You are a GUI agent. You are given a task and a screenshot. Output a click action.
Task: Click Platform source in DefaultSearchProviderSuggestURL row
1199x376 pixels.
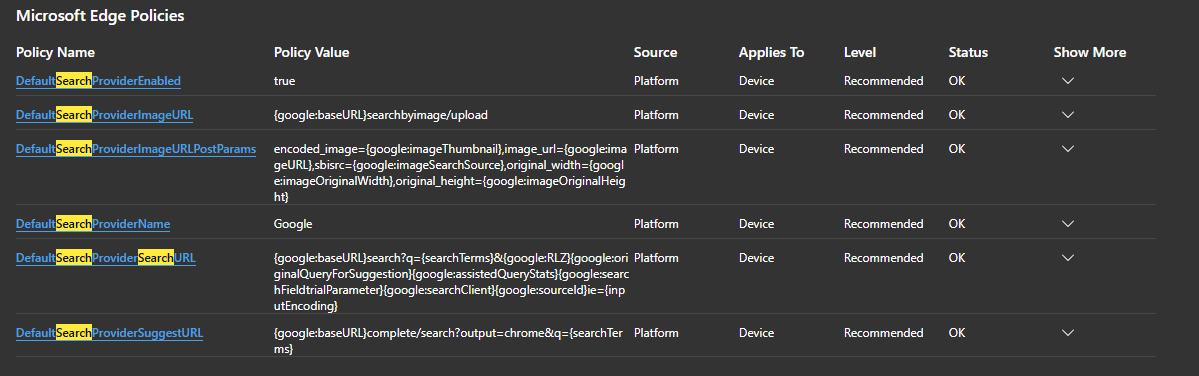pyautogui.click(x=656, y=333)
